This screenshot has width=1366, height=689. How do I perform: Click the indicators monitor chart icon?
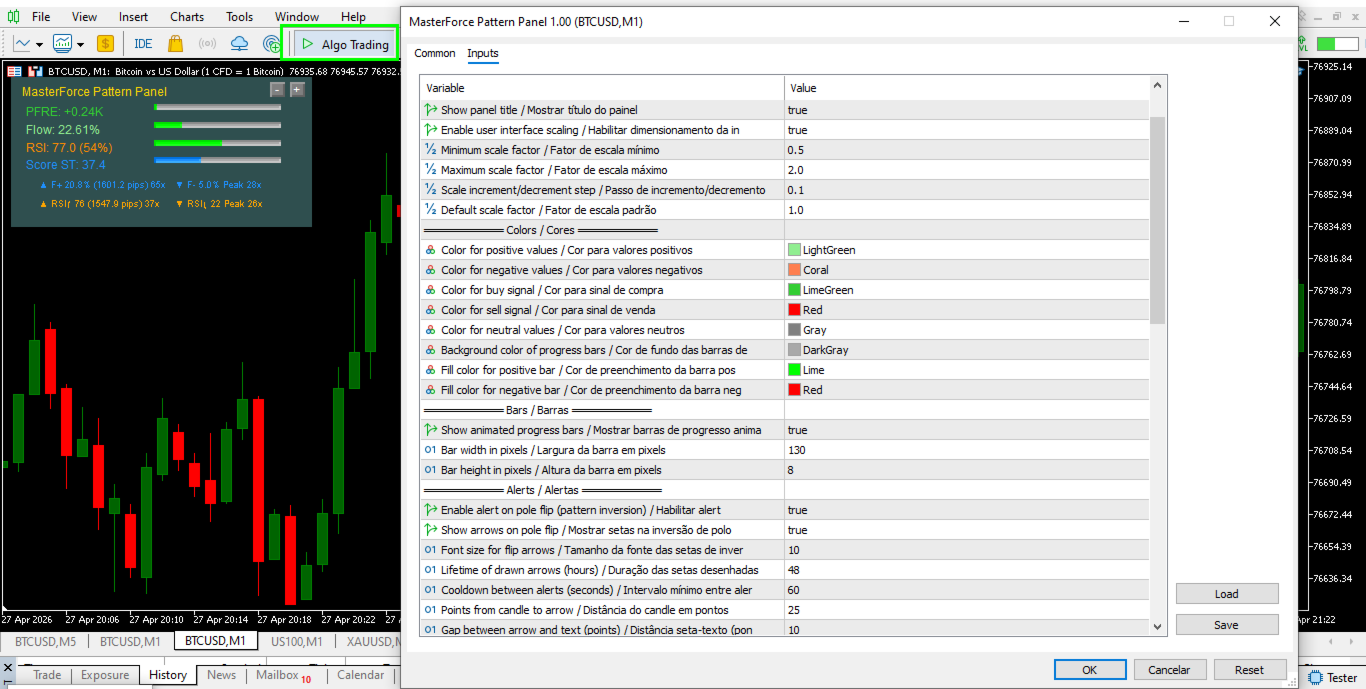(x=62, y=44)
